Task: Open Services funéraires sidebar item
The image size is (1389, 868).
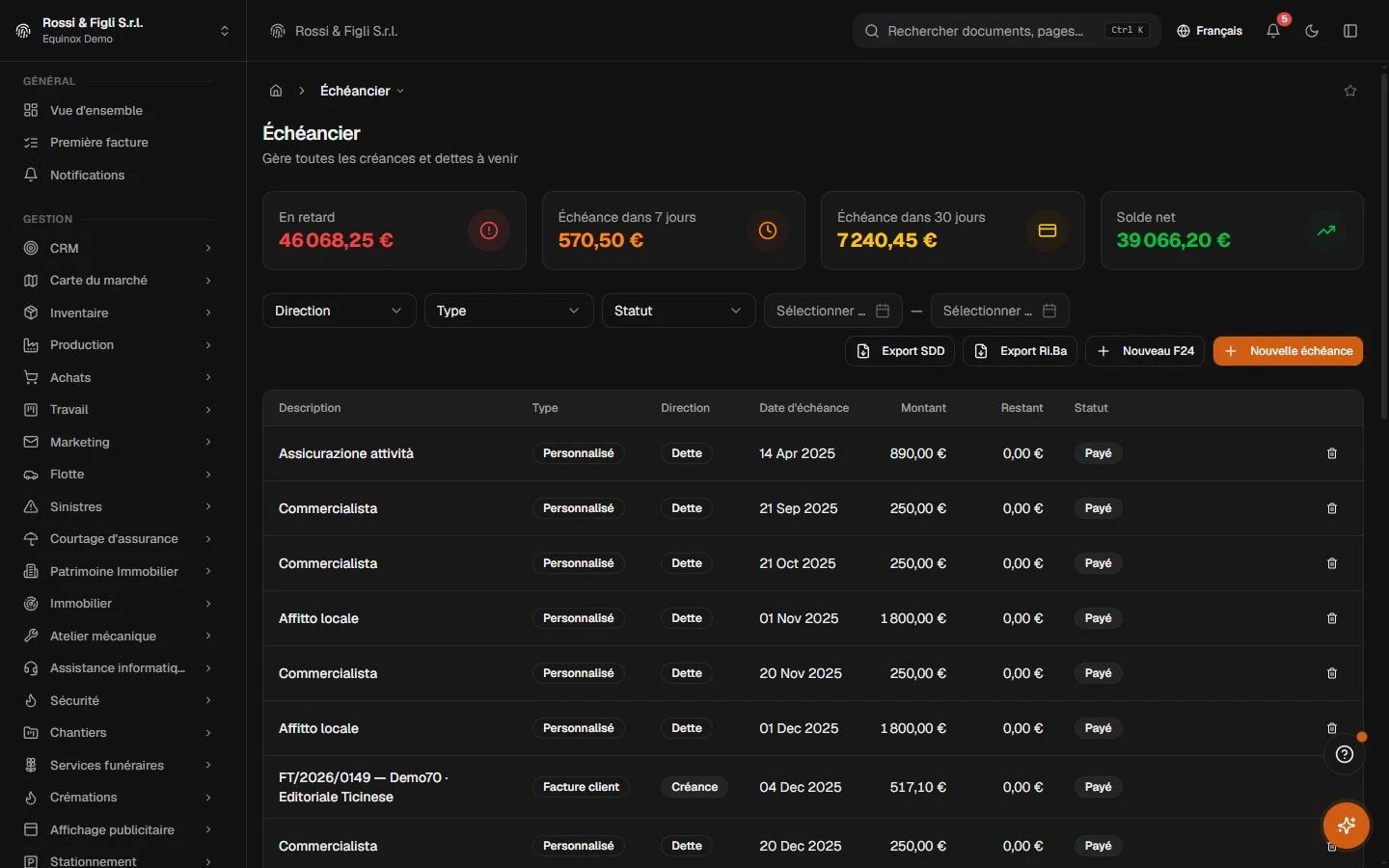Action: (x=118, y=765)
